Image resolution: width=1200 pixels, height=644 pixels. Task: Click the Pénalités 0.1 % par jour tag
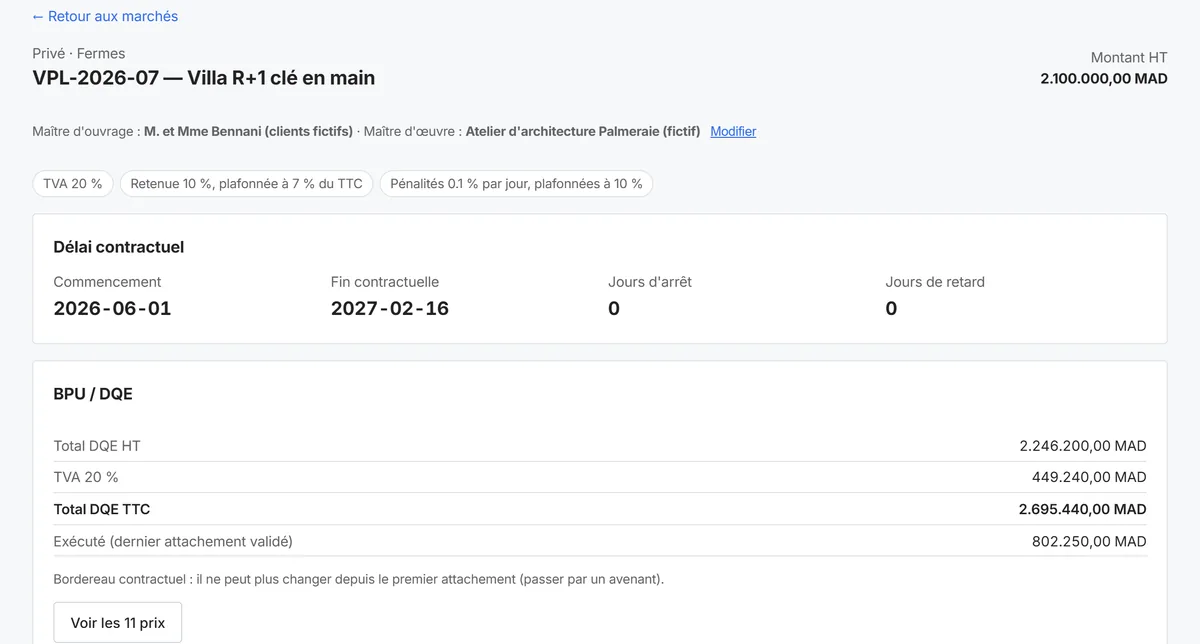tap(516, 184)
